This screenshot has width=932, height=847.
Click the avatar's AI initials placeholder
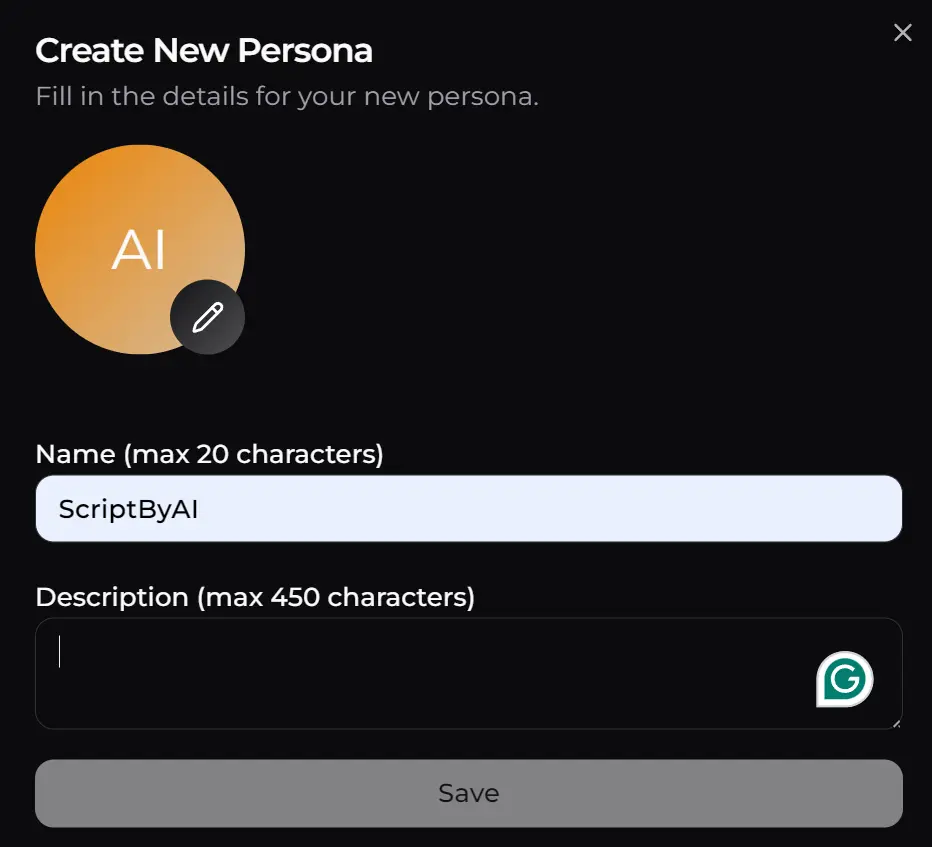[x=139, y=250]
